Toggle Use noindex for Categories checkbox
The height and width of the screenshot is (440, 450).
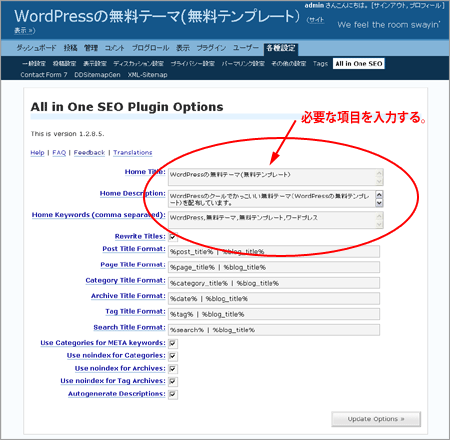point(173,356)
